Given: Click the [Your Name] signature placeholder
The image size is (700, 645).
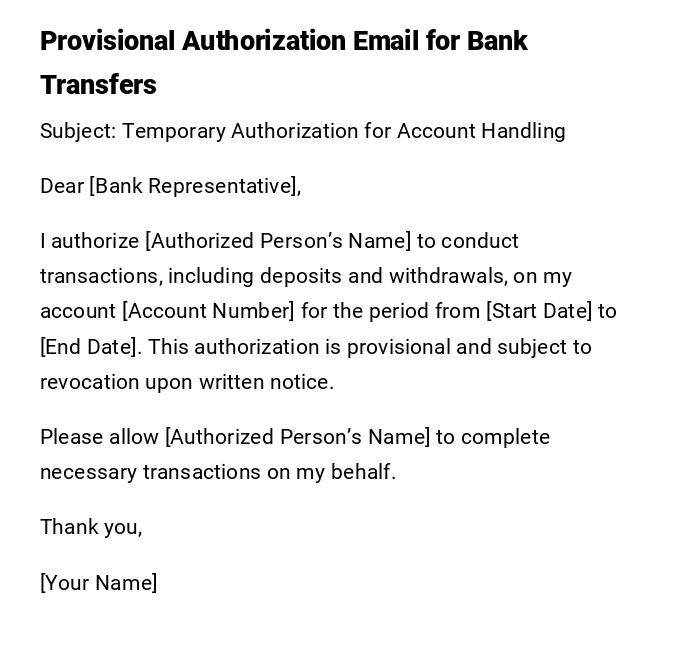Looking at the screenshot, I should point(98,583).
